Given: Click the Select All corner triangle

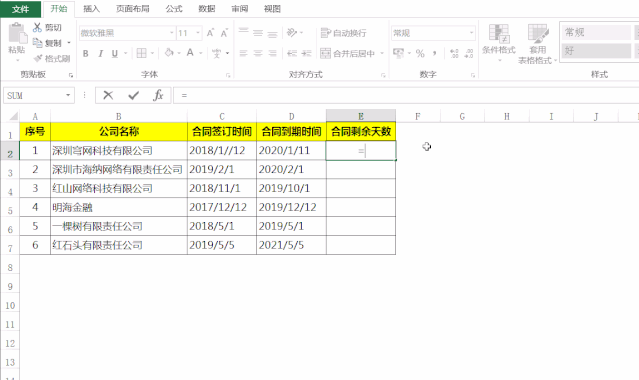Looking at the screenshot, I should pos(13,117).
